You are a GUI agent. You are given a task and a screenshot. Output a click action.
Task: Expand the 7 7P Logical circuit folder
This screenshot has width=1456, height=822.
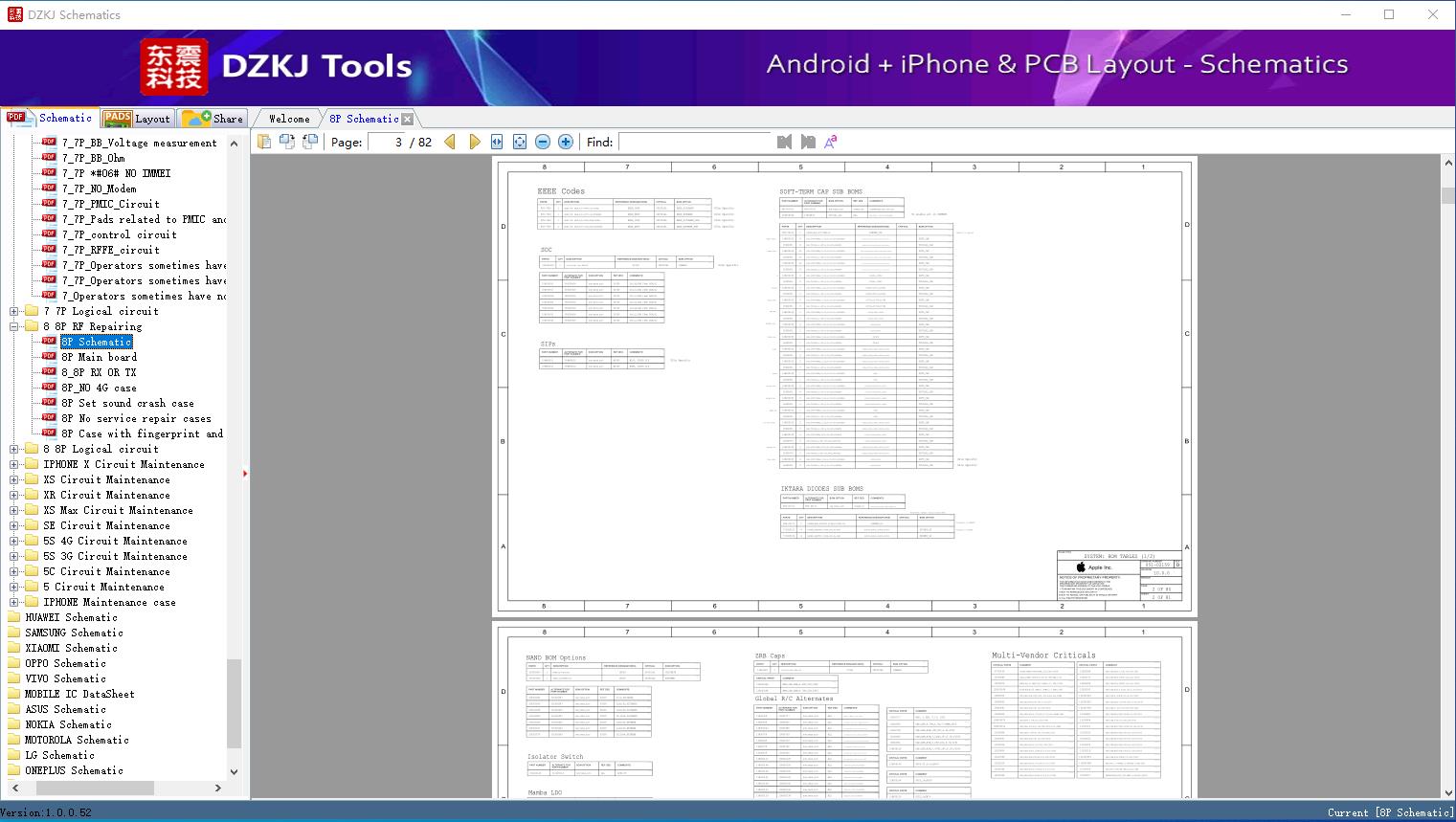(13, 311)
